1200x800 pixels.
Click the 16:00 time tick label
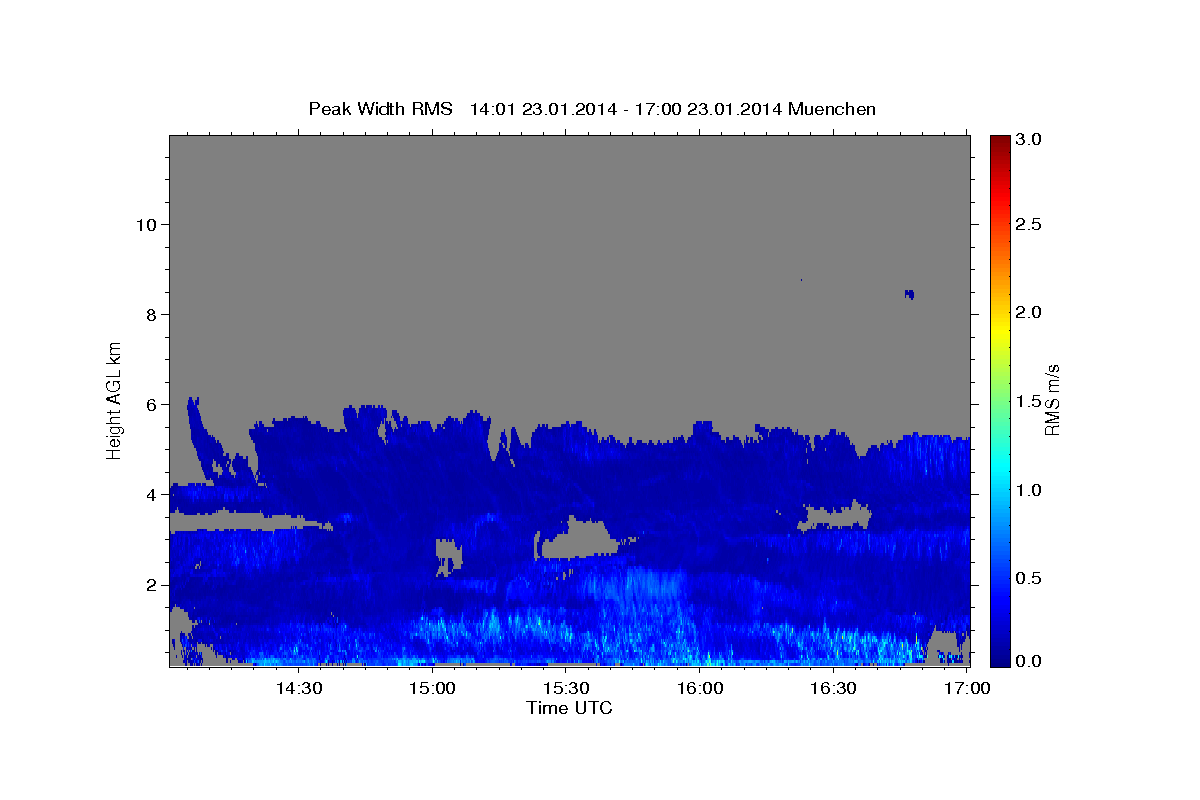click(700, 688)
